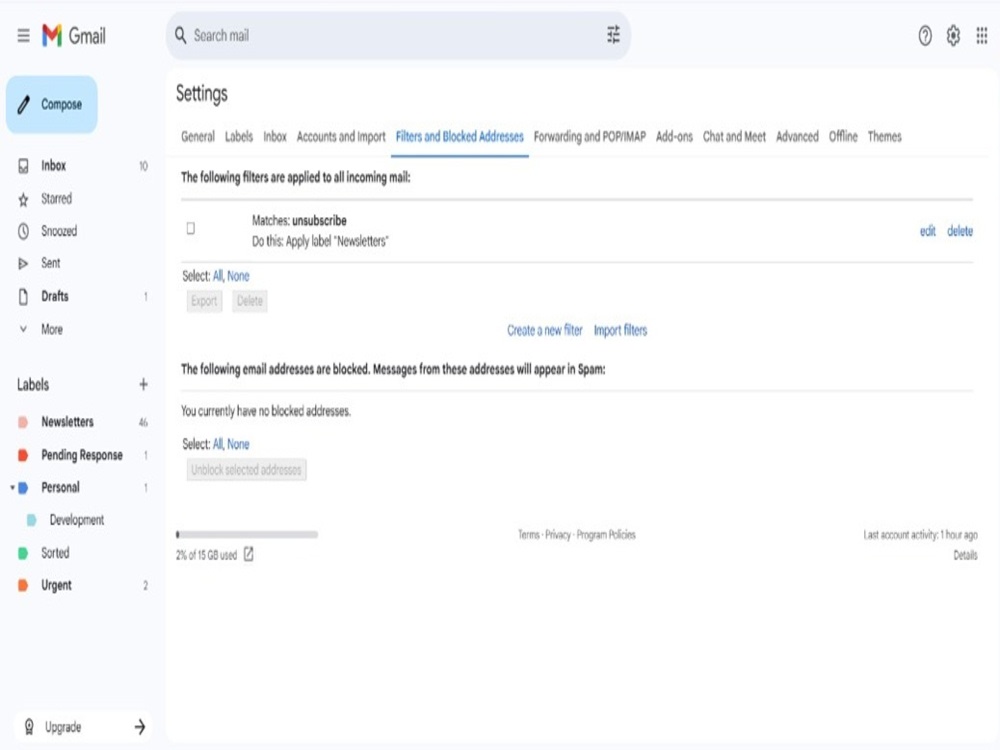Open the main menu hamburger icon
The image size is (1000, 750).
pyautogui.click(x=24, y=36)
